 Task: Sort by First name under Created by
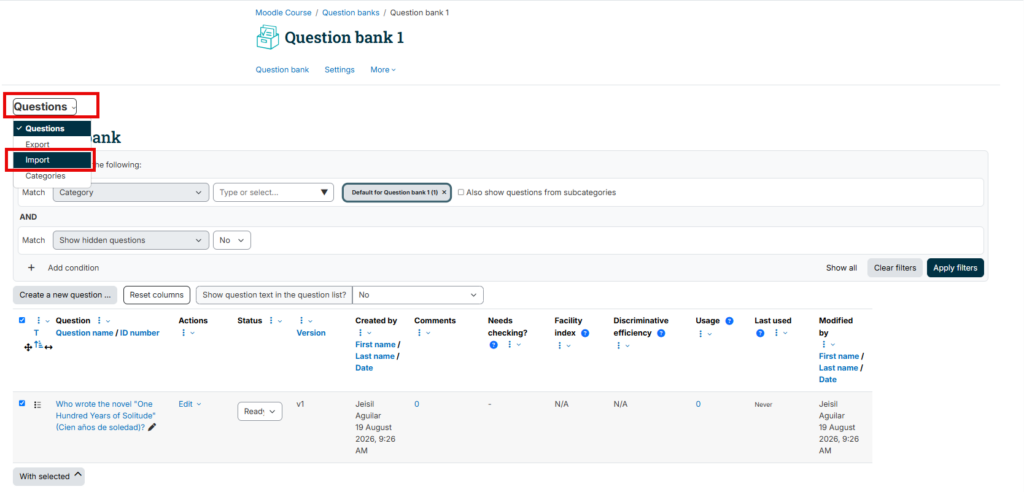376,344
